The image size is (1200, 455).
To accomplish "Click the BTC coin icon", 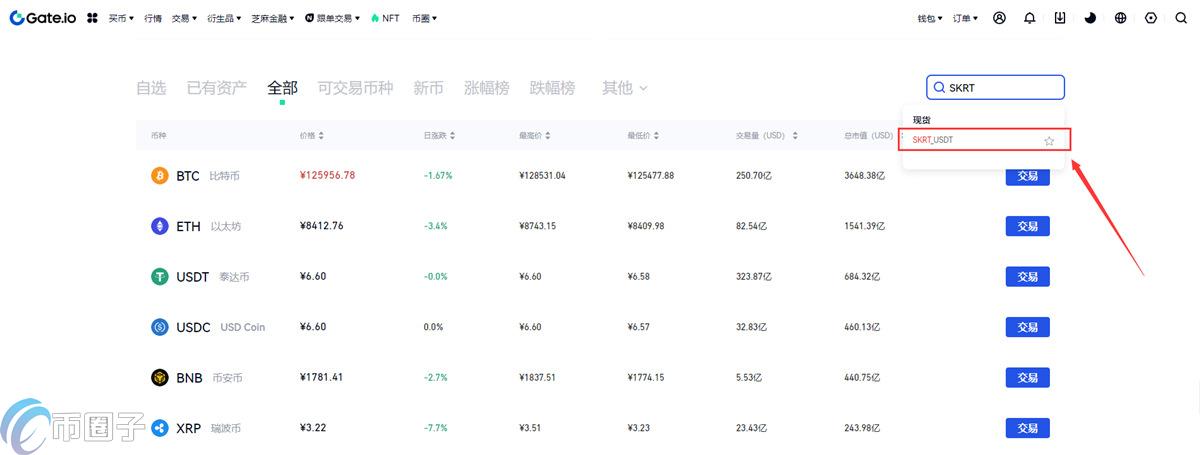I will click(159, 176).
